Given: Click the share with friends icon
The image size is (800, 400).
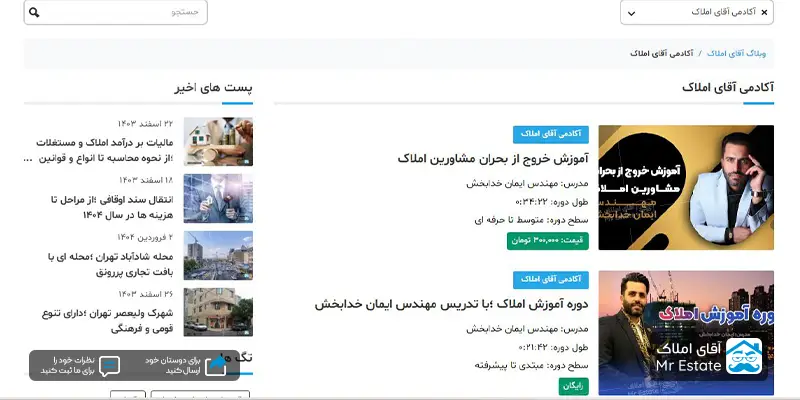Looking at the screenshot, I should point(216,366).
